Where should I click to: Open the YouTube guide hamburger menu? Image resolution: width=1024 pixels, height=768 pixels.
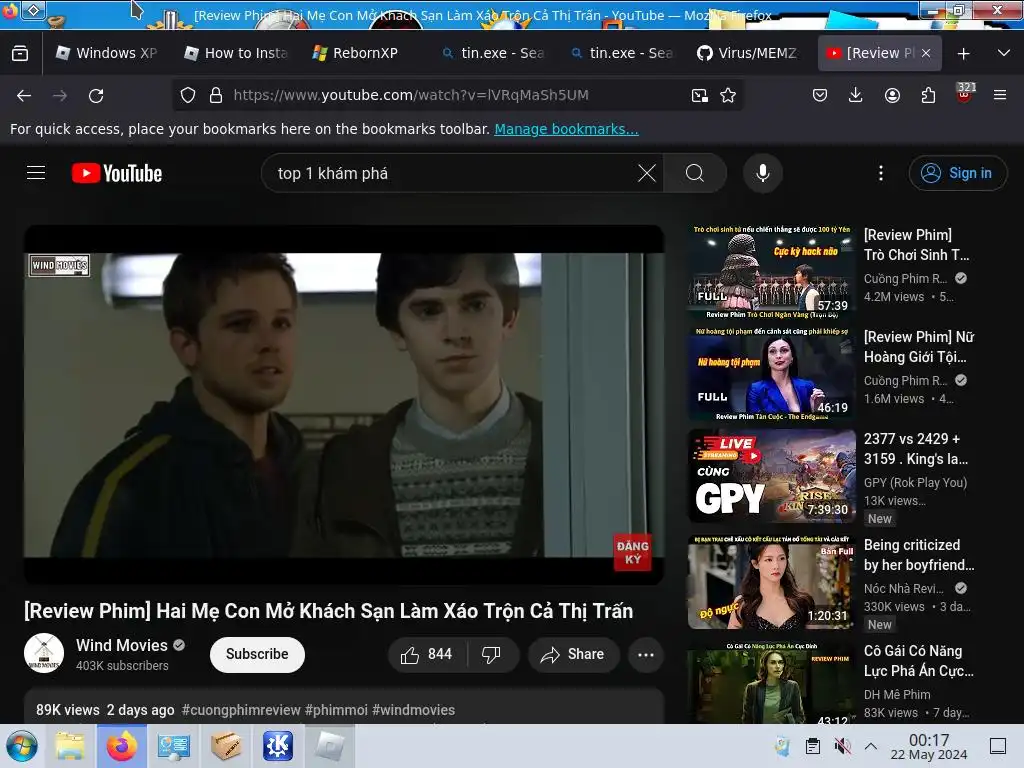(x=36, y=173)
